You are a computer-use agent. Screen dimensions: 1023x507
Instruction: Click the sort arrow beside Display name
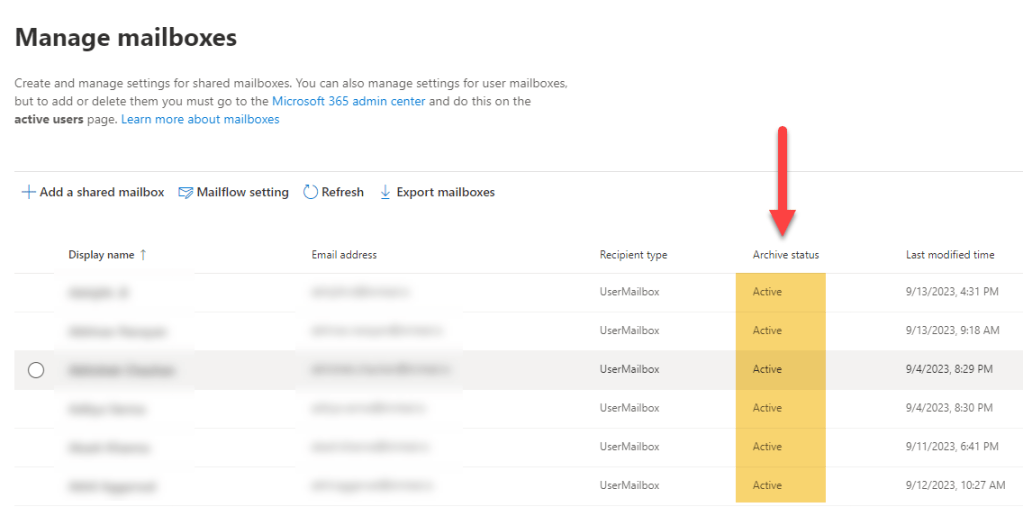[x=143, y=255]
